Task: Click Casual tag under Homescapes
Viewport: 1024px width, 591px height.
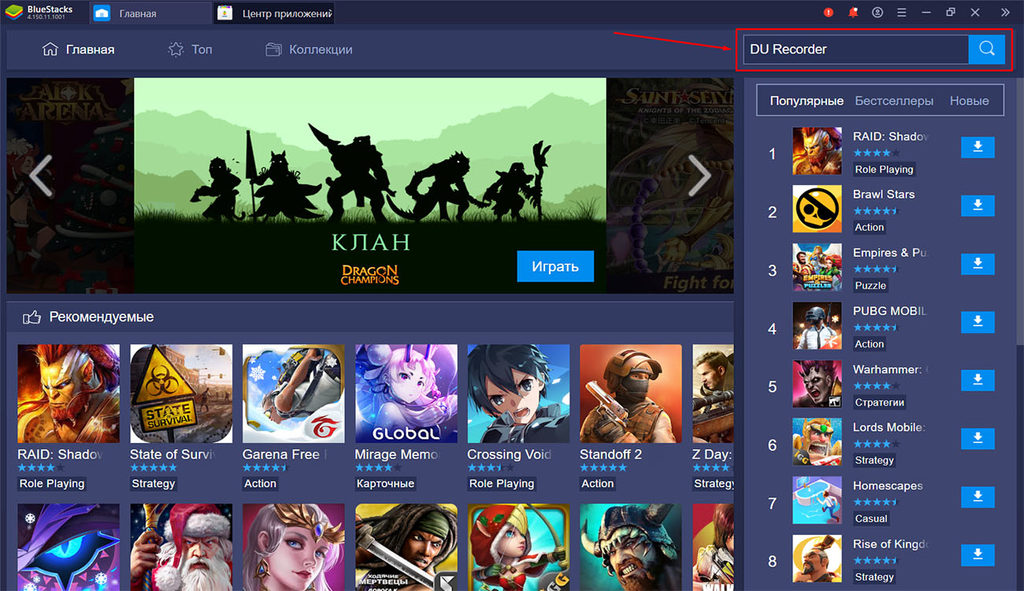Action: point(871,519)
